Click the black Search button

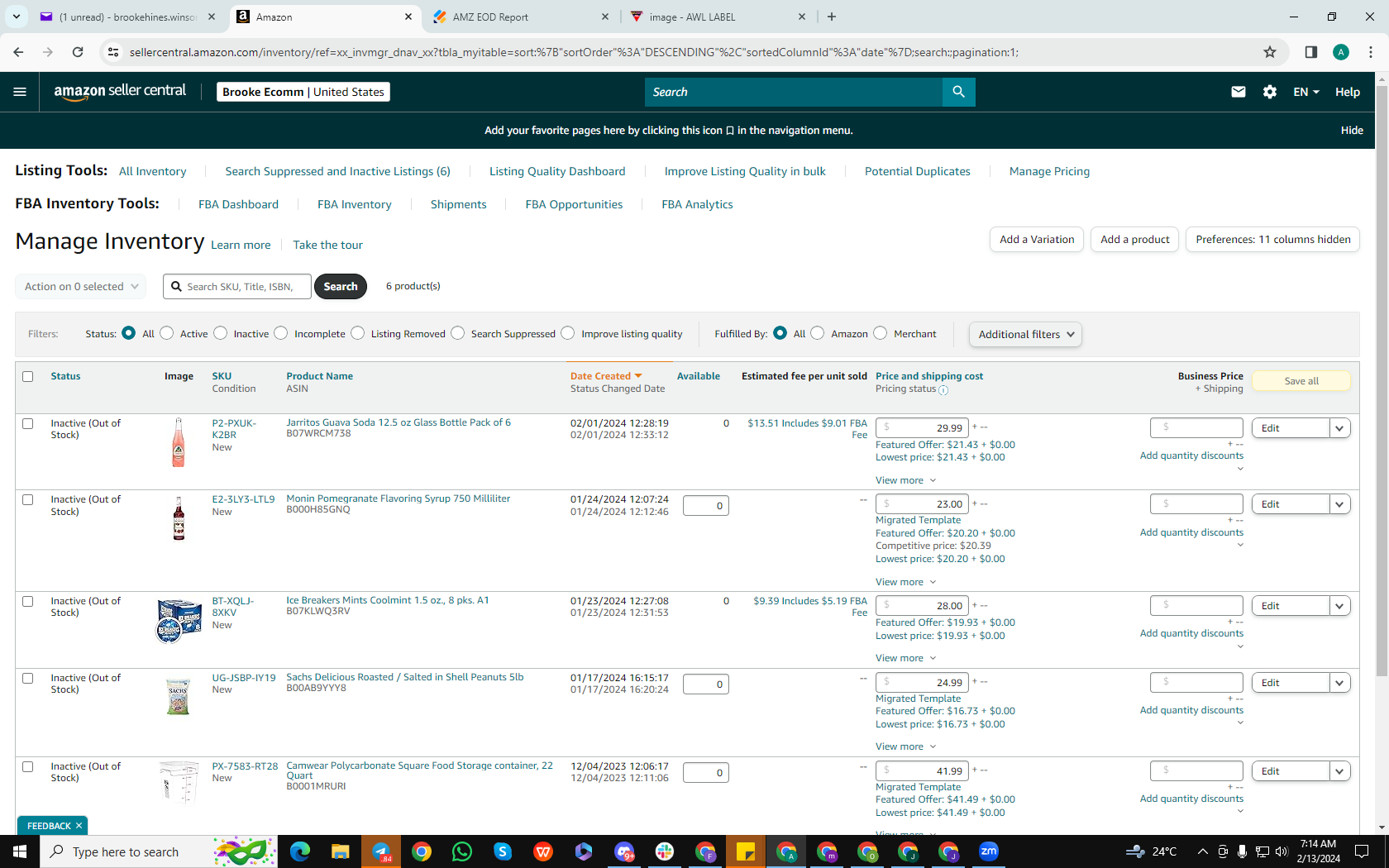[x=341, y=286]
